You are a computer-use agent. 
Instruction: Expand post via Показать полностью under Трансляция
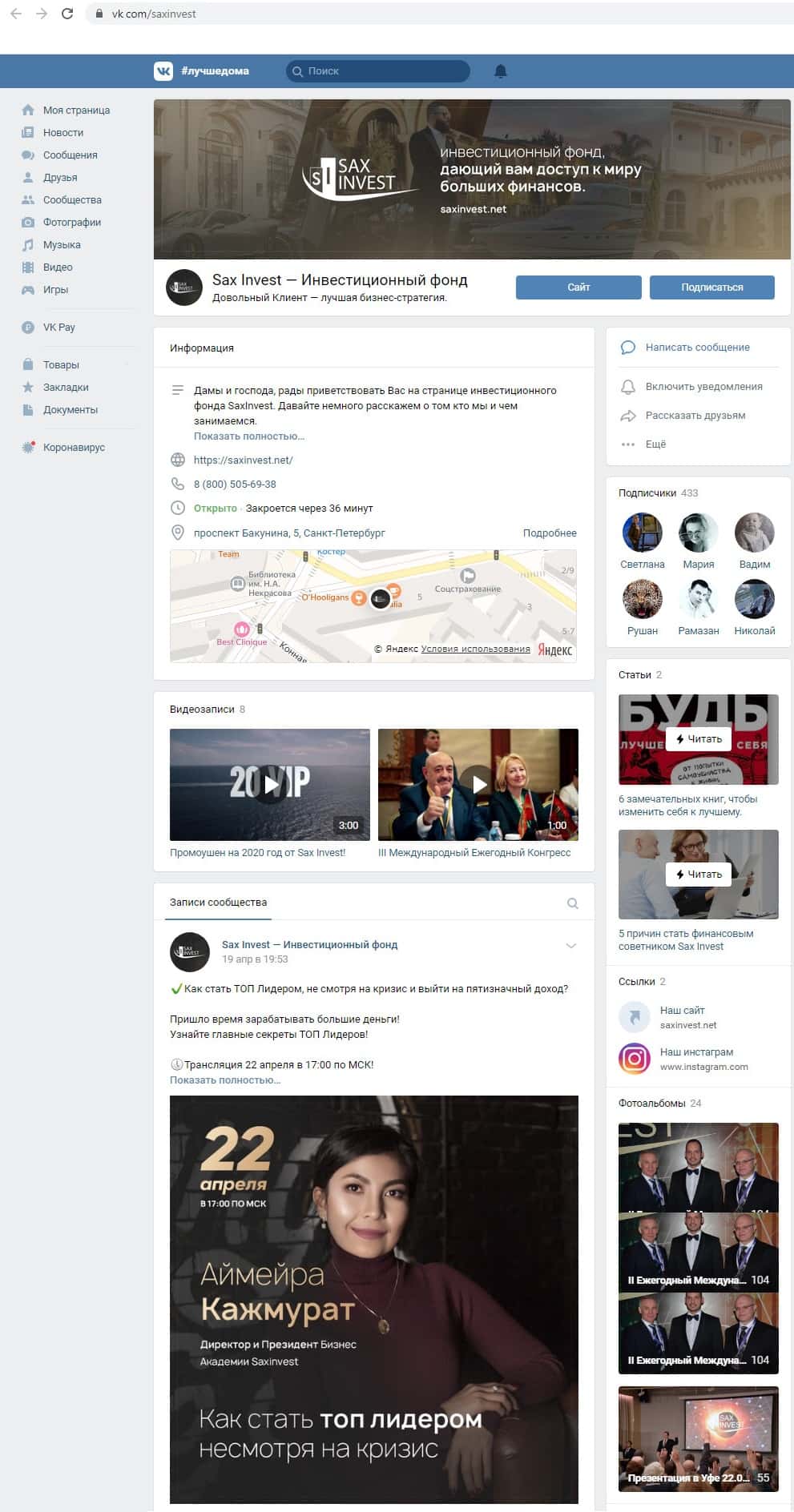coord(225,1080)
